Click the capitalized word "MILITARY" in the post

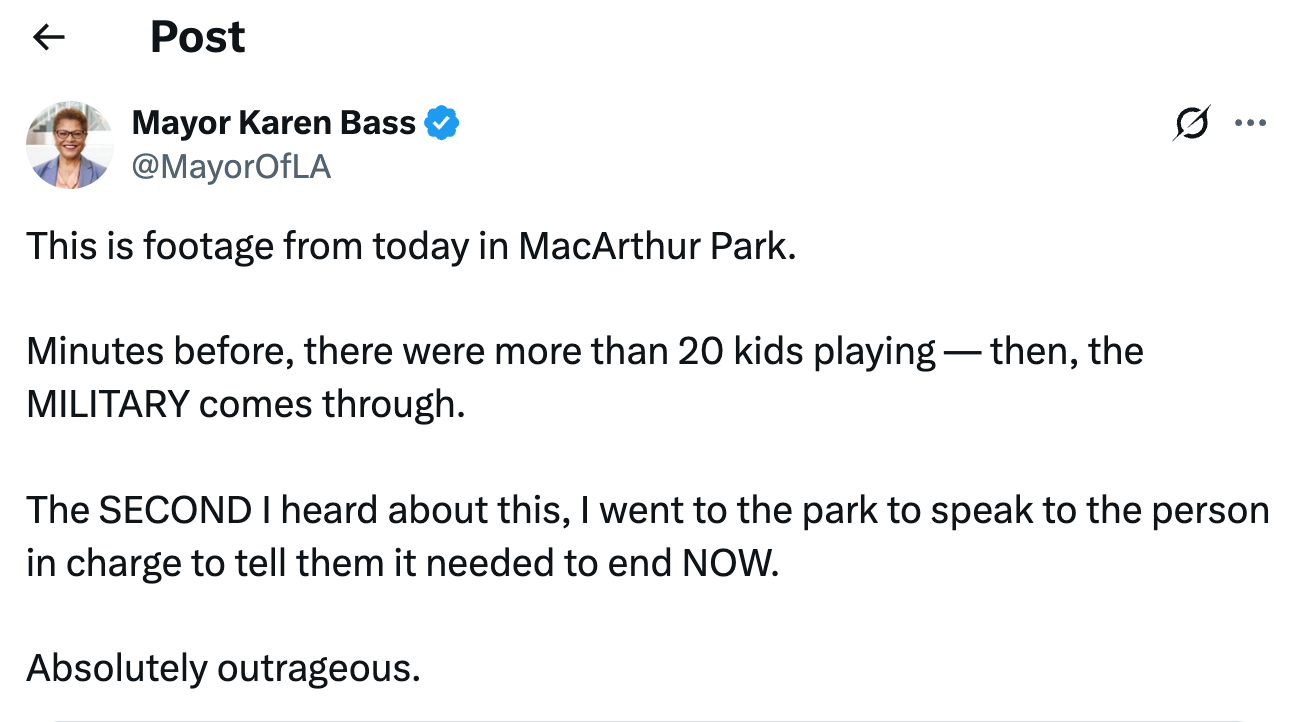click(x=110, y=404)
